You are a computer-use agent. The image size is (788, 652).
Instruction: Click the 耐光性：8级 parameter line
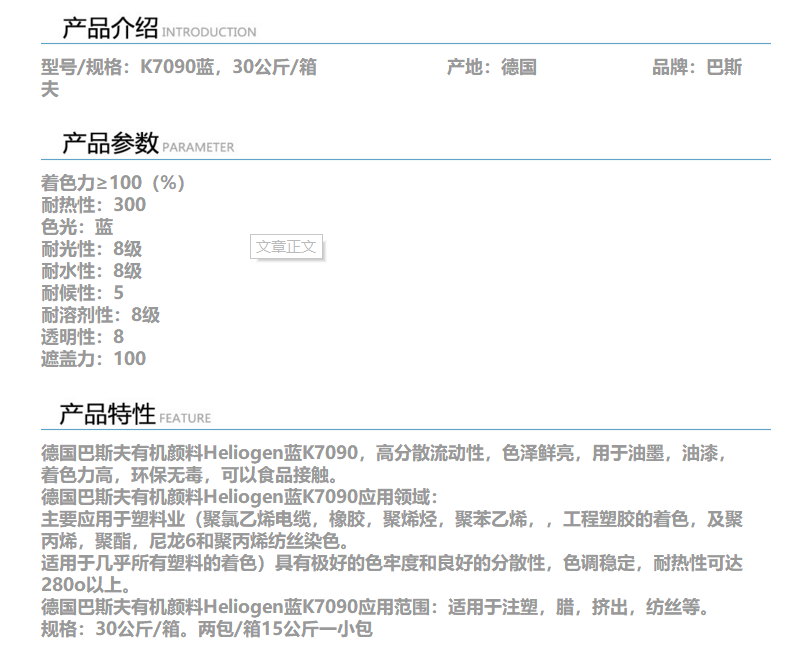[91, 249]
